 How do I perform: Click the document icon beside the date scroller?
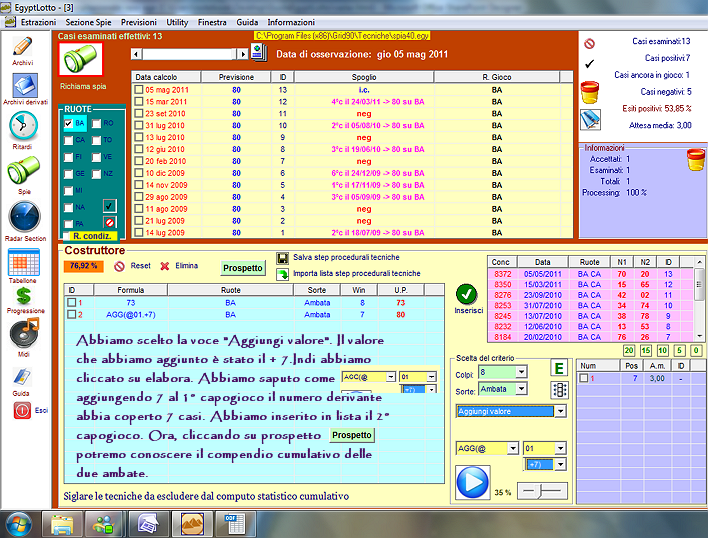point(259,53)
